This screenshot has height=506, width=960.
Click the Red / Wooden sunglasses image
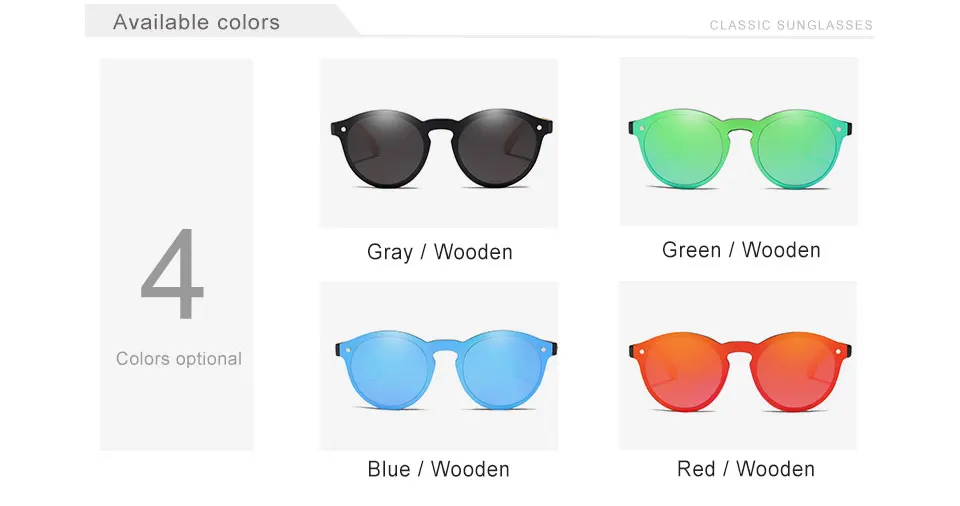[738, 366]
